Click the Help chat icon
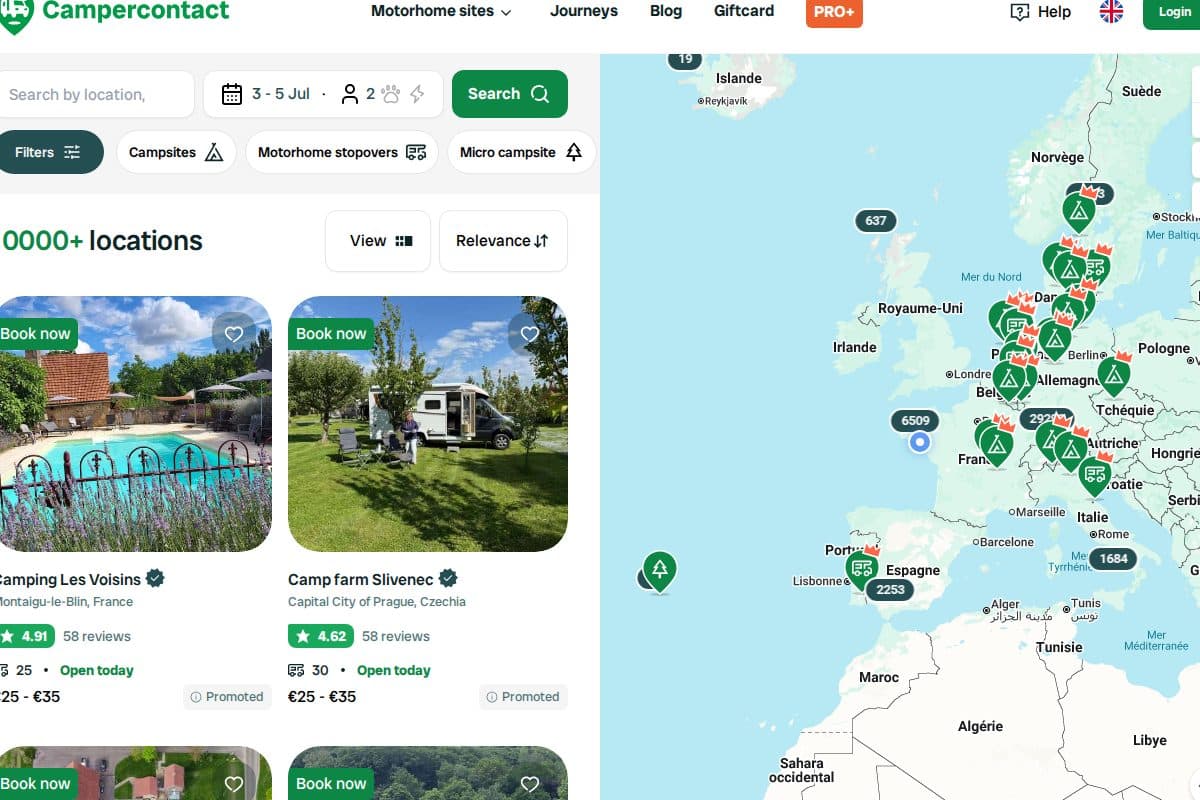This screenshot has width=1200, height=800. [1020, 12]
